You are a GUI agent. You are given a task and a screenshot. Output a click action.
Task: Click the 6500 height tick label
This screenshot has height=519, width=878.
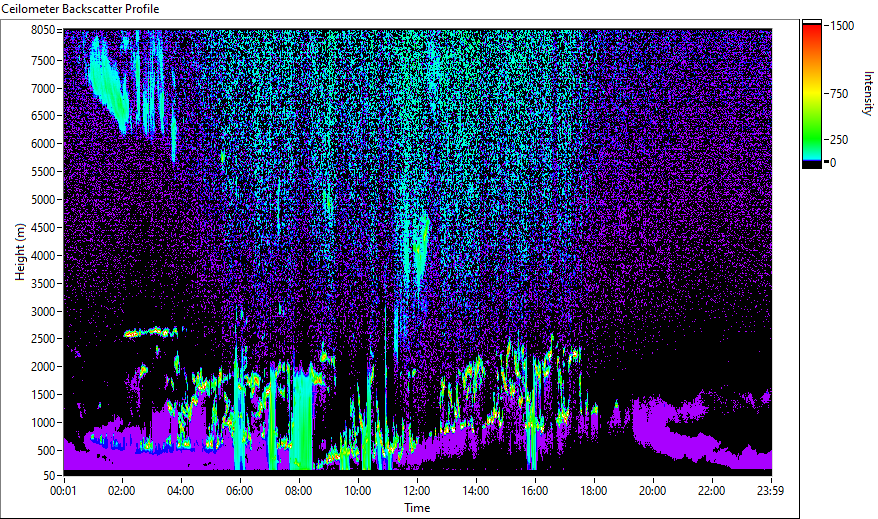(x=43, y=116)
